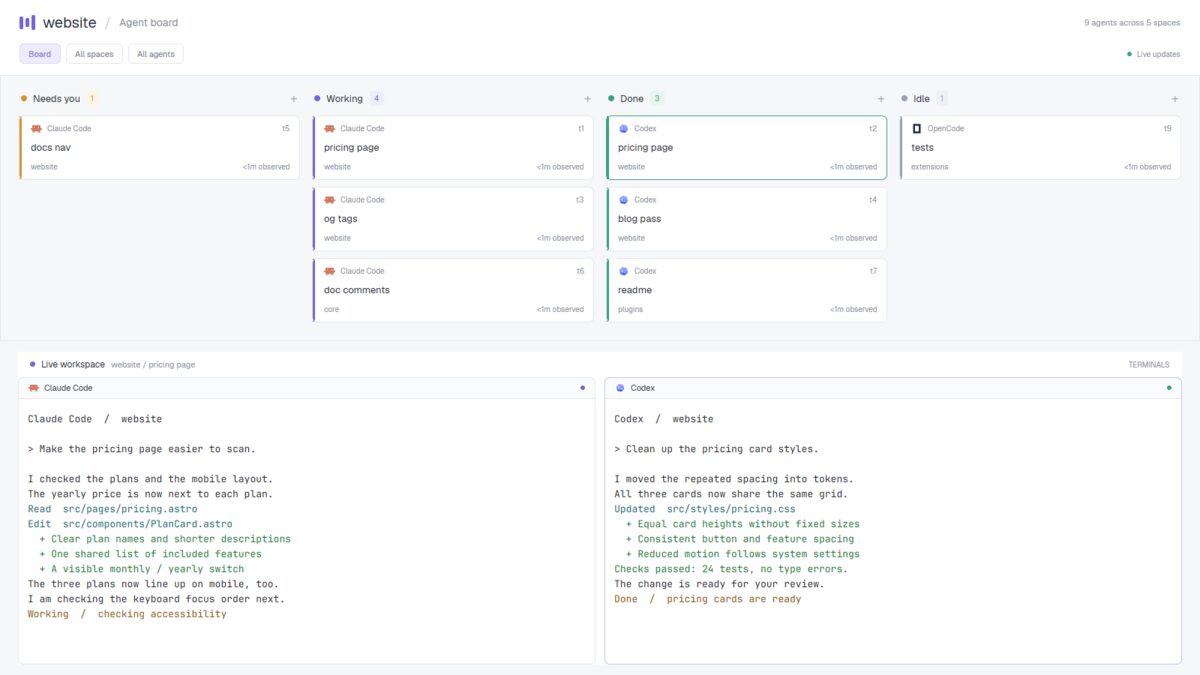Click the Codex icon on the readme card
The width and height of the screenshot is (1200, 675).
tap(623, 271)
